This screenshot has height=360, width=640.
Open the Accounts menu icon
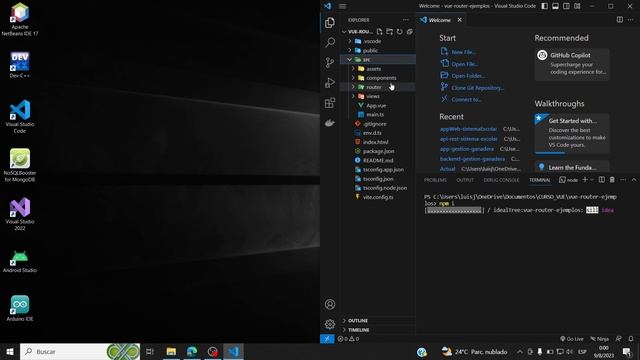330,304
